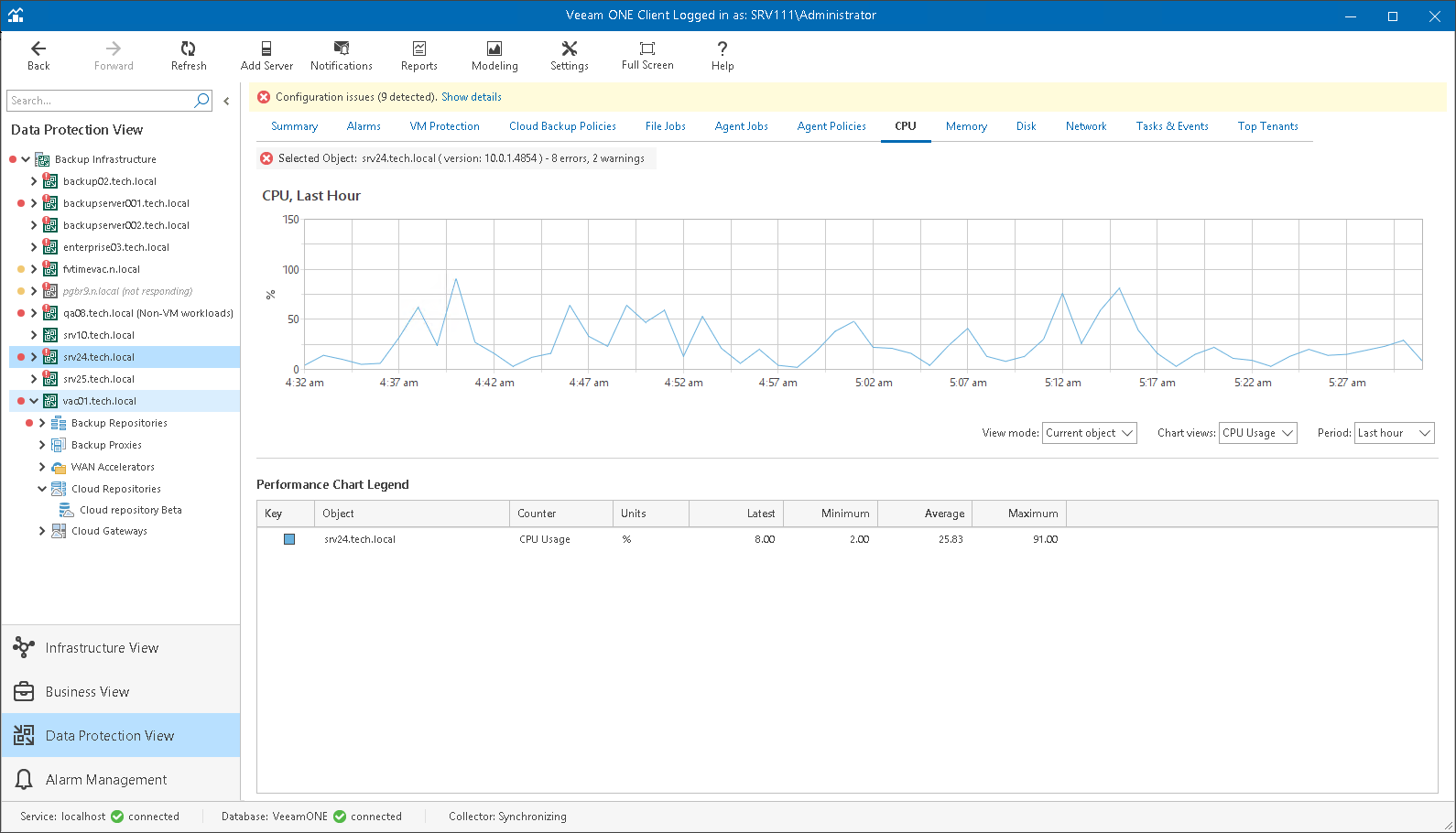Click the search magnifier icon
Image resolution: width=1456 pixels, height=833 pixels.
(x=202, y=101)
